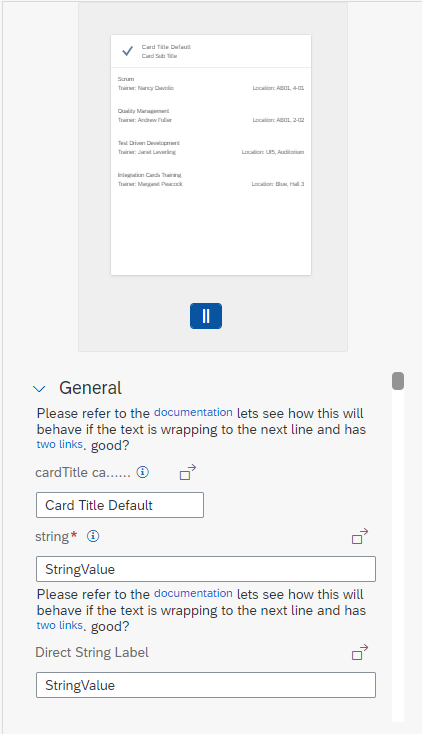Toggle the blue pause preview button
Screen dimensions: 422x734
pos(206,316)
